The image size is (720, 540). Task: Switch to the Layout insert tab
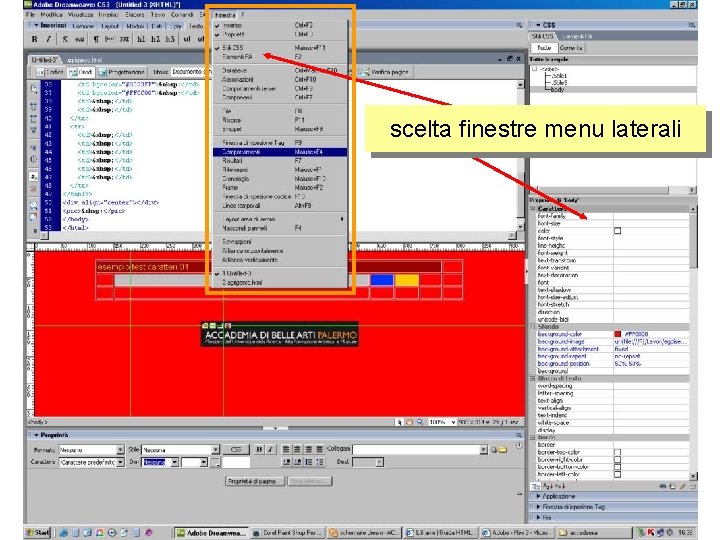pyautogui.click(x=110, y=26)
